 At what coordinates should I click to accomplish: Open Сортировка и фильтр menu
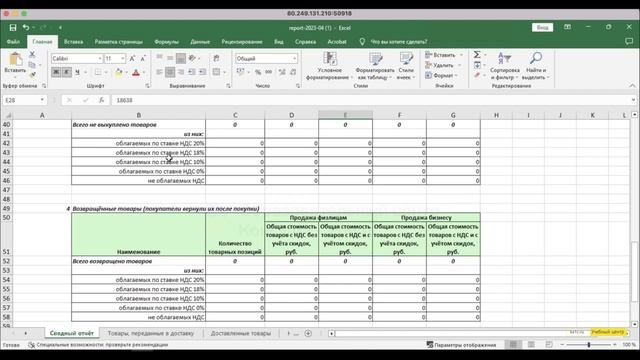pos(504,66)
